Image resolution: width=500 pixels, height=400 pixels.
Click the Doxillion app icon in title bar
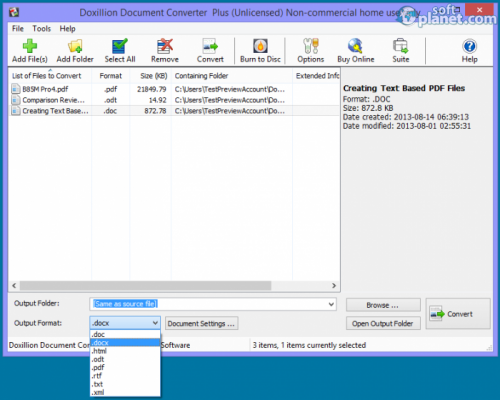coord(14,12)
